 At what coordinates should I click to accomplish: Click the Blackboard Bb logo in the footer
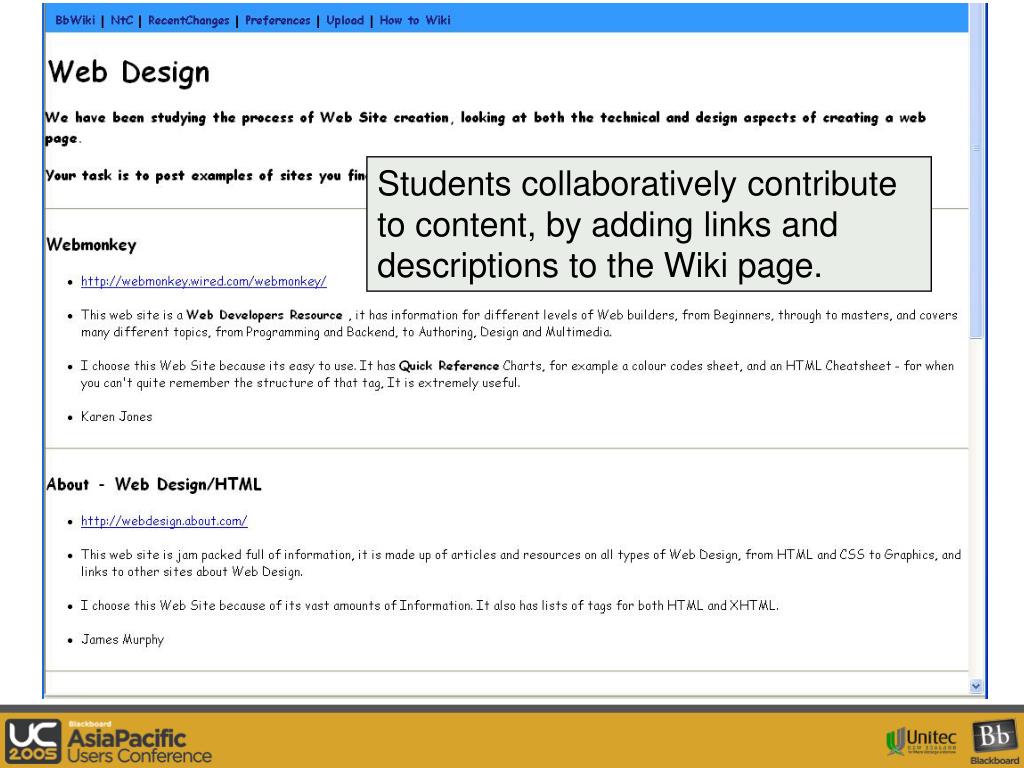coord(993,742)
